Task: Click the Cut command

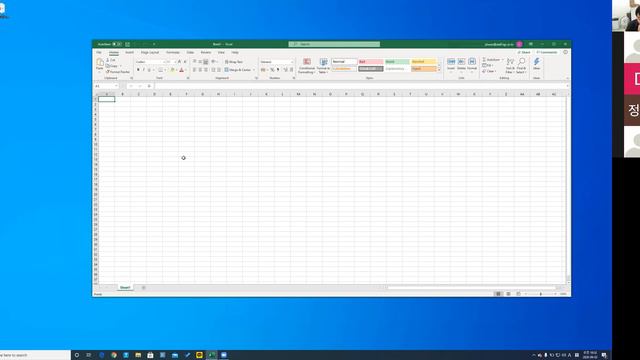Action: (111, 60)
